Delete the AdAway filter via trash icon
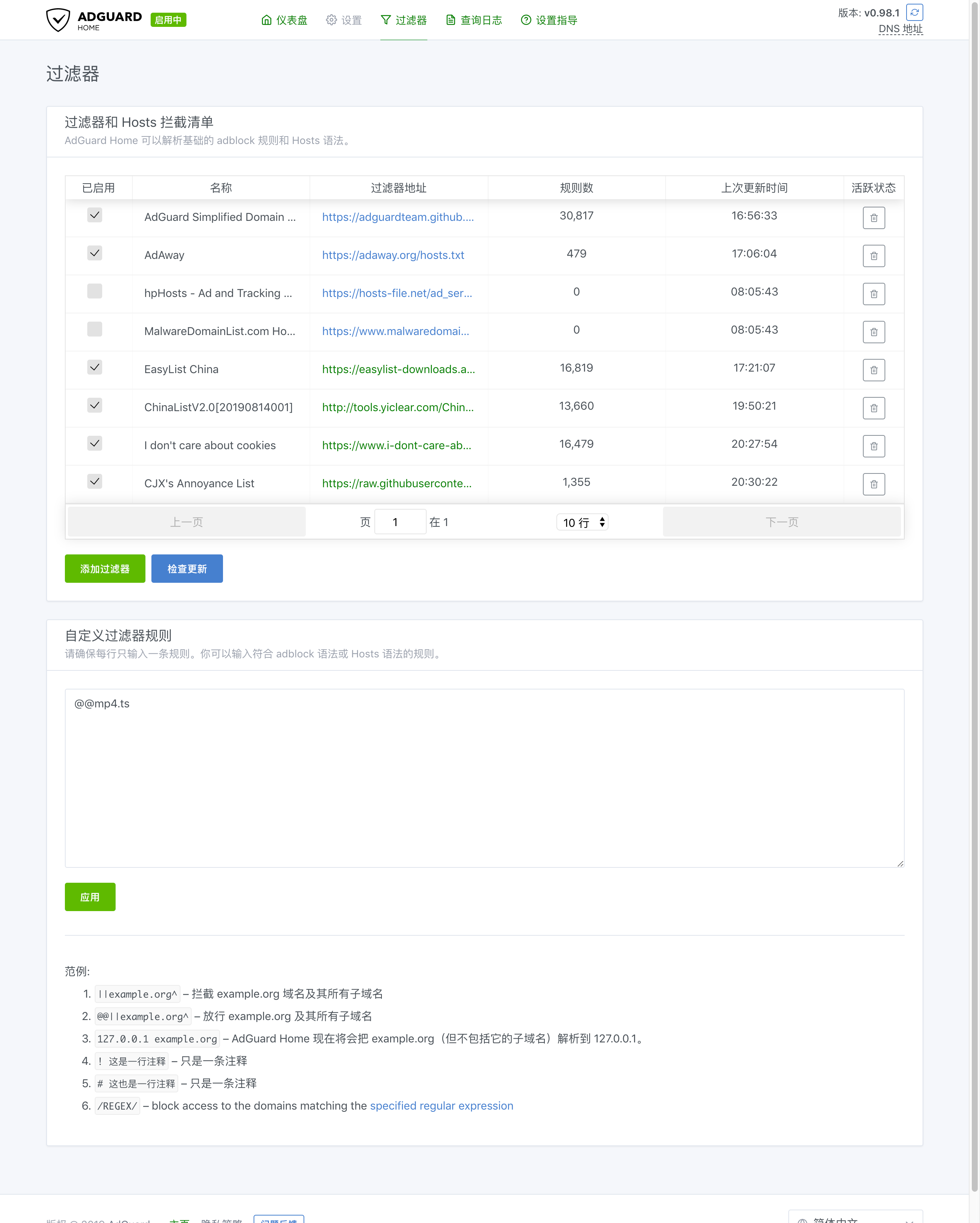This screenshot has width=980, height=1223. pyautogui.click(x=873, y=256)
